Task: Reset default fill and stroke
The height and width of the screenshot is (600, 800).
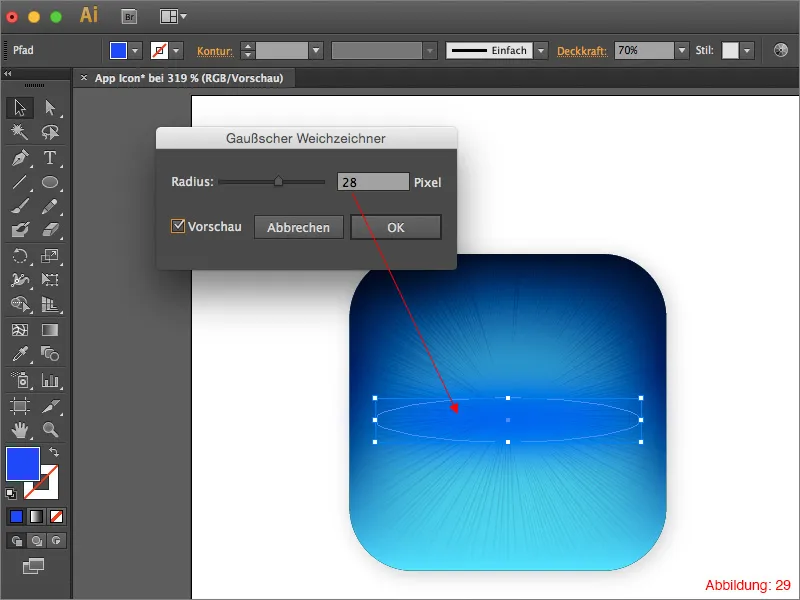Action: pyautogui.click(x=11, y=493)
